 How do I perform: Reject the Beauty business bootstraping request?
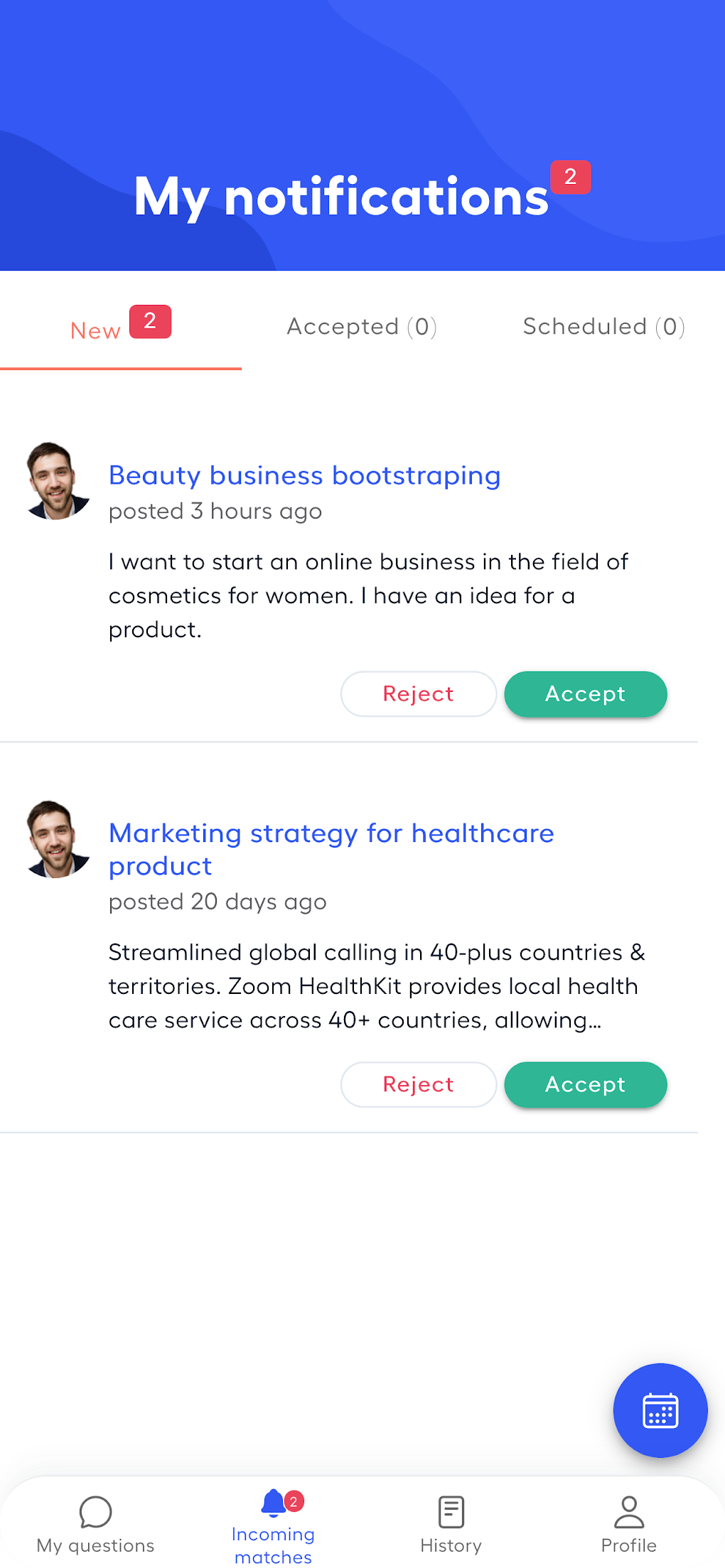418,694
